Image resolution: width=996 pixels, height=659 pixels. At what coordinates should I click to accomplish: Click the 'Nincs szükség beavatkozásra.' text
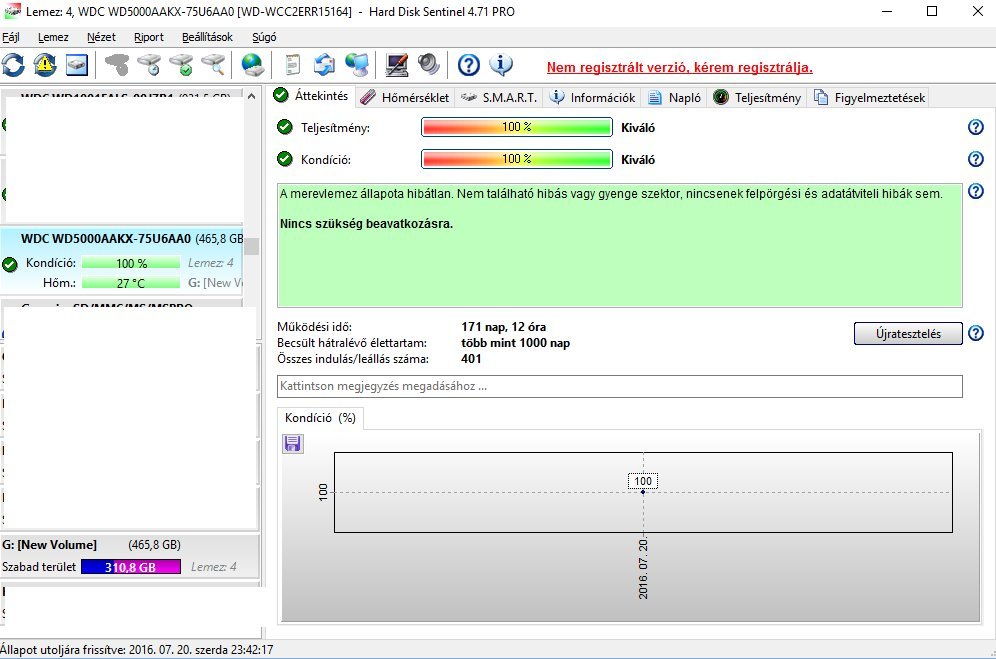[x=367, y=224]
